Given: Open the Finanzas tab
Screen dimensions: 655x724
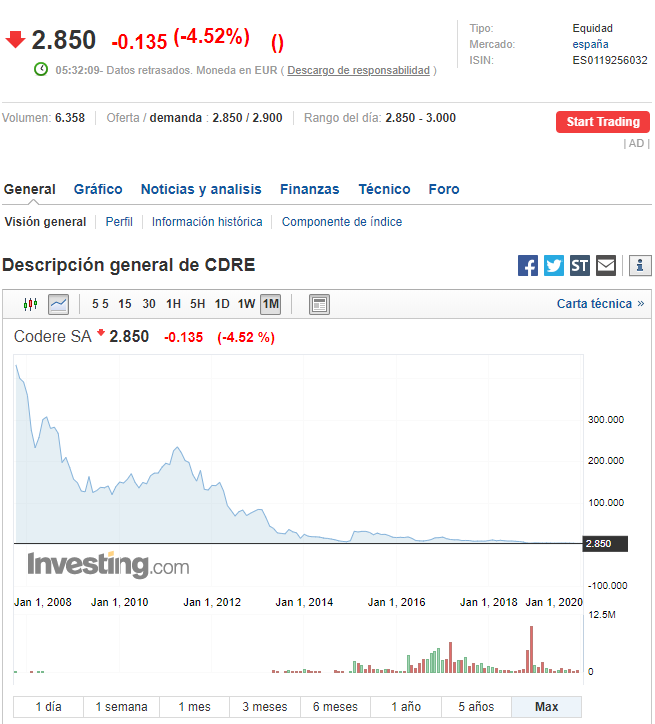Looking at the screenshot, I should (x=309, y=189).
